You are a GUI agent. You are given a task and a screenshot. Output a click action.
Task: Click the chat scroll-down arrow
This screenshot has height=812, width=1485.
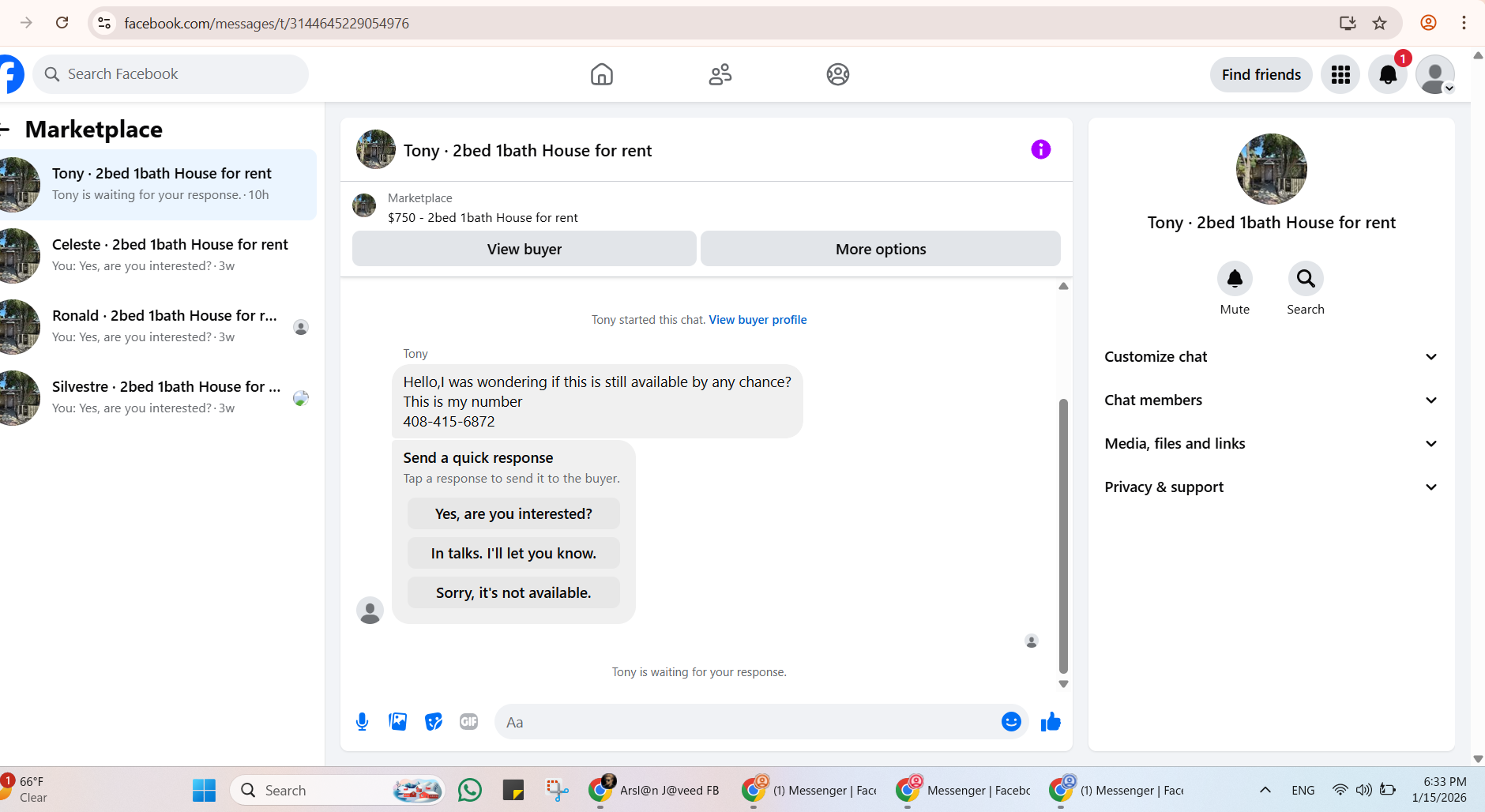point(1063,684)
